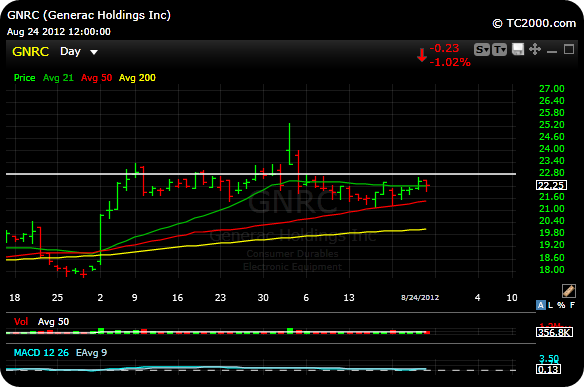Select the F scale toggle
The image size is (584, 387).
pyautogui.click(x=572, y=305)
